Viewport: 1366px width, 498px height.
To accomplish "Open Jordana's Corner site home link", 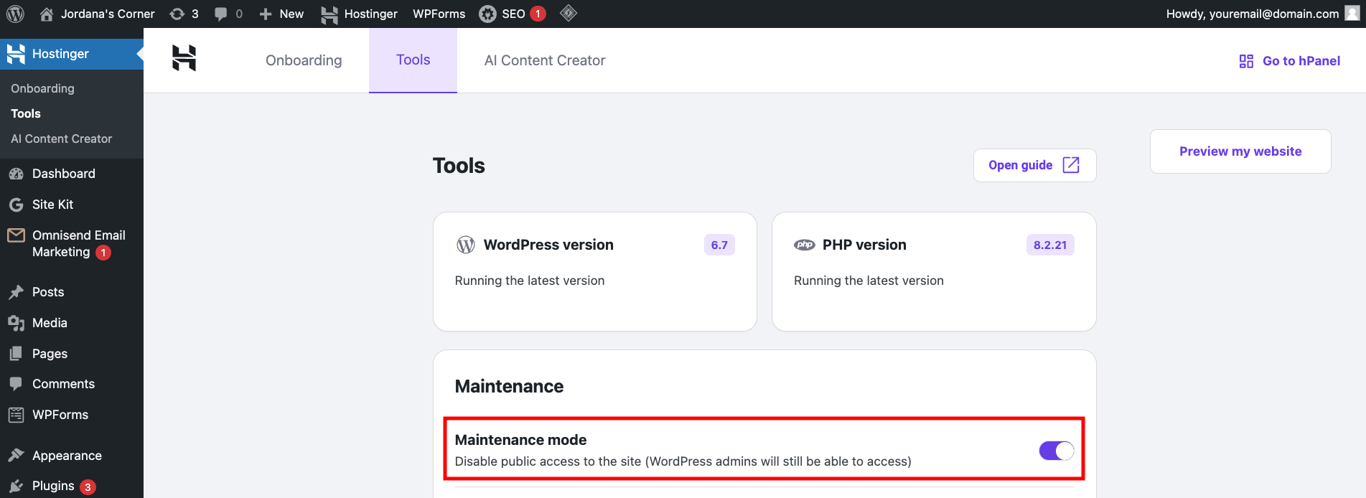I will (97, 14).
